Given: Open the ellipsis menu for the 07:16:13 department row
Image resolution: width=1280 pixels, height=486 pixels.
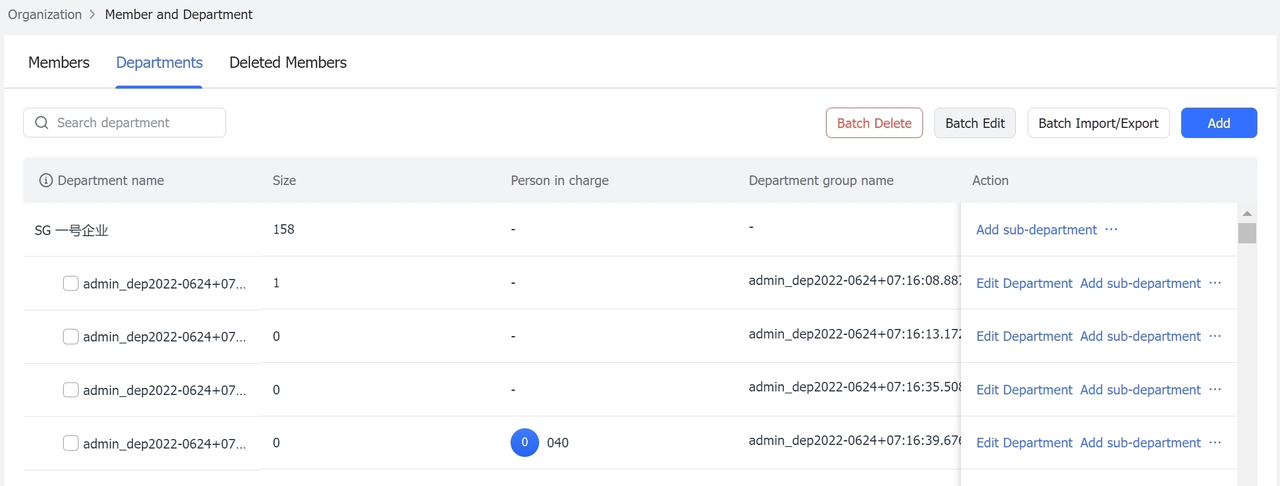Looking at the screenshot, I should pyautogui.click(x=1215, y=336).
